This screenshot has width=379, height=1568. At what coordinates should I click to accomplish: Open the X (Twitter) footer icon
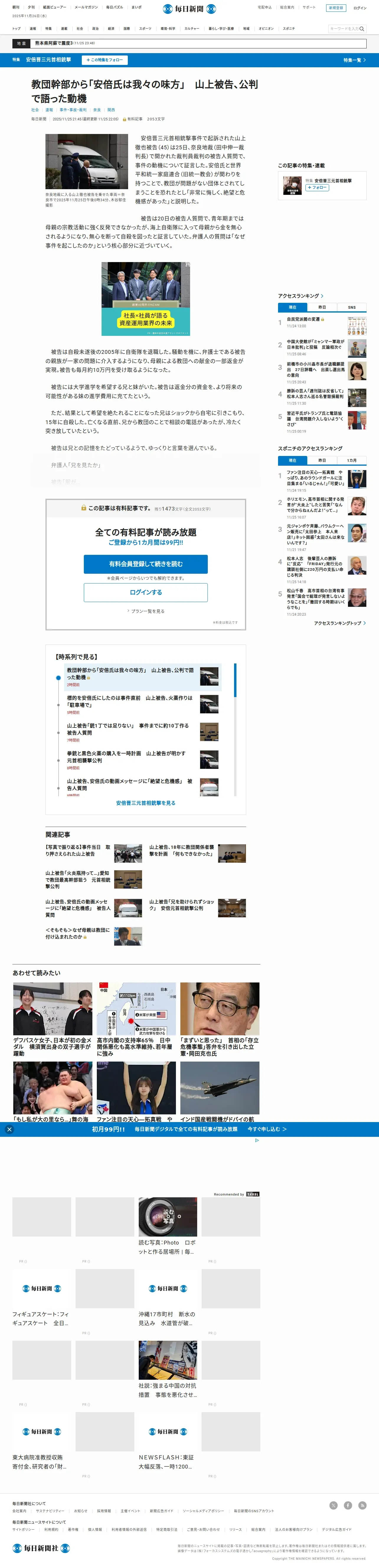[333, 1505]
